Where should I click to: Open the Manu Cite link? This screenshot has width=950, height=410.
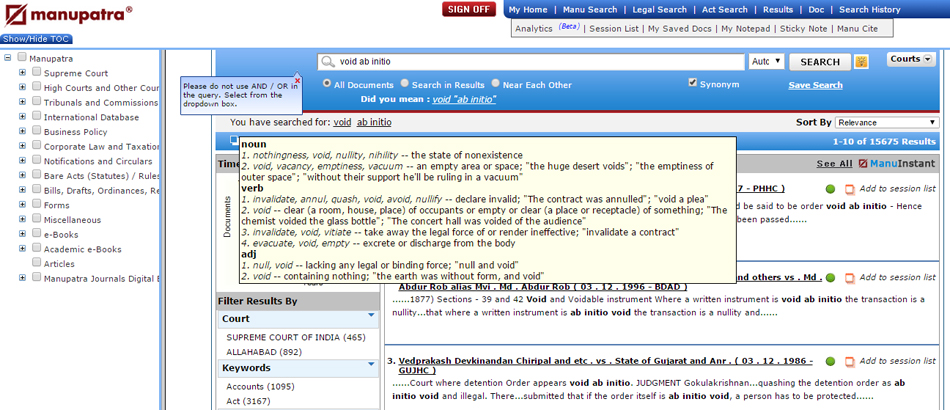[857, 28]
